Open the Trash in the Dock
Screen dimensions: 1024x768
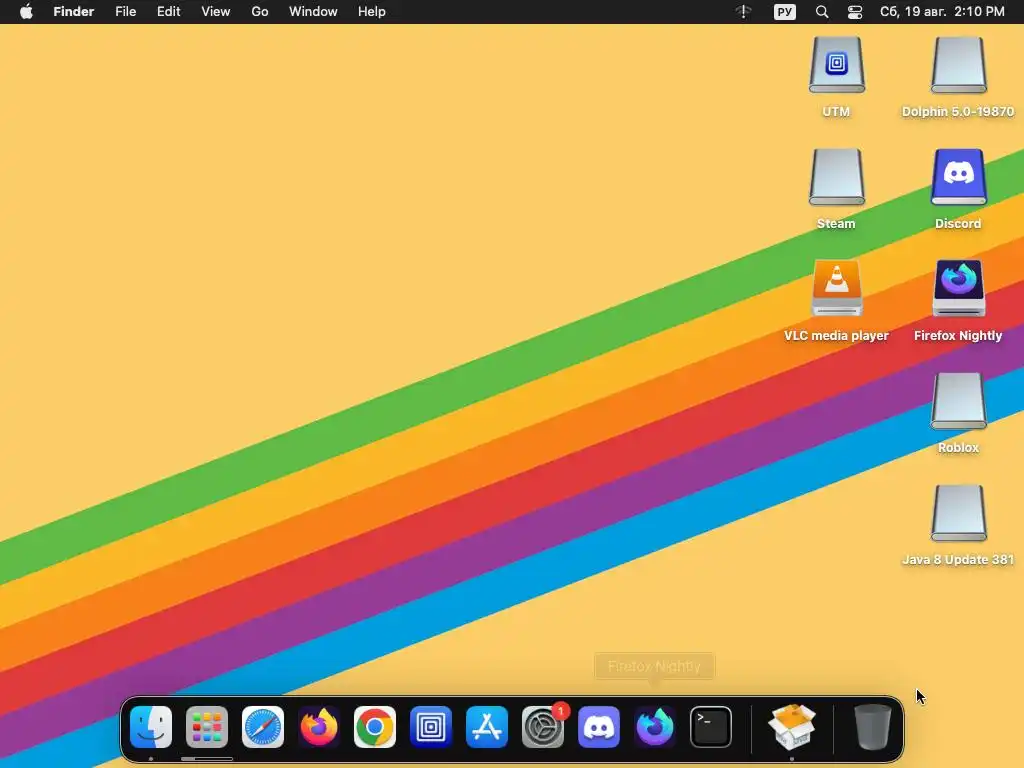[x=872, y=727]
